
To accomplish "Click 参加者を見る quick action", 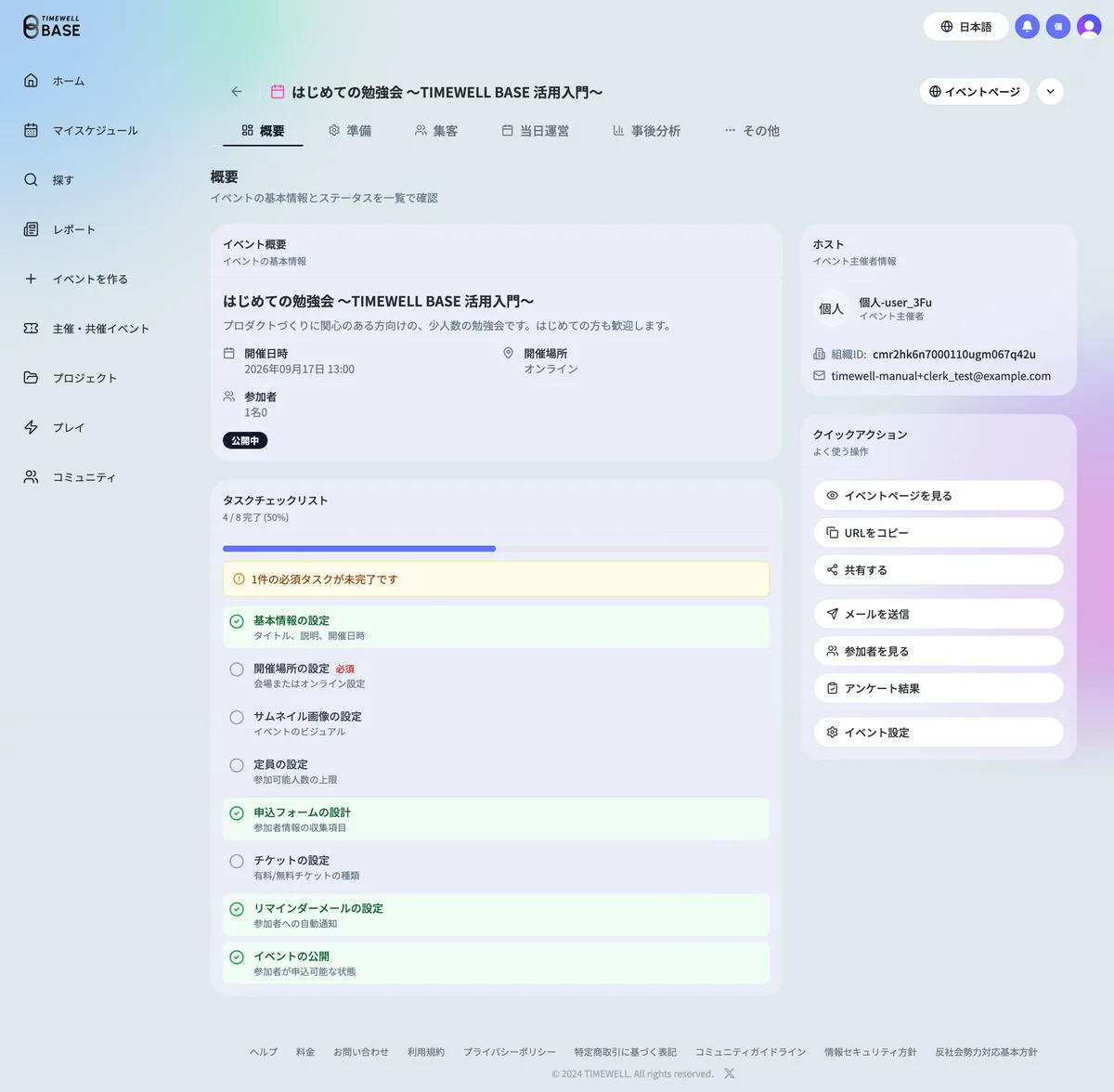I will pyautogui.click(x=939, y=651).
